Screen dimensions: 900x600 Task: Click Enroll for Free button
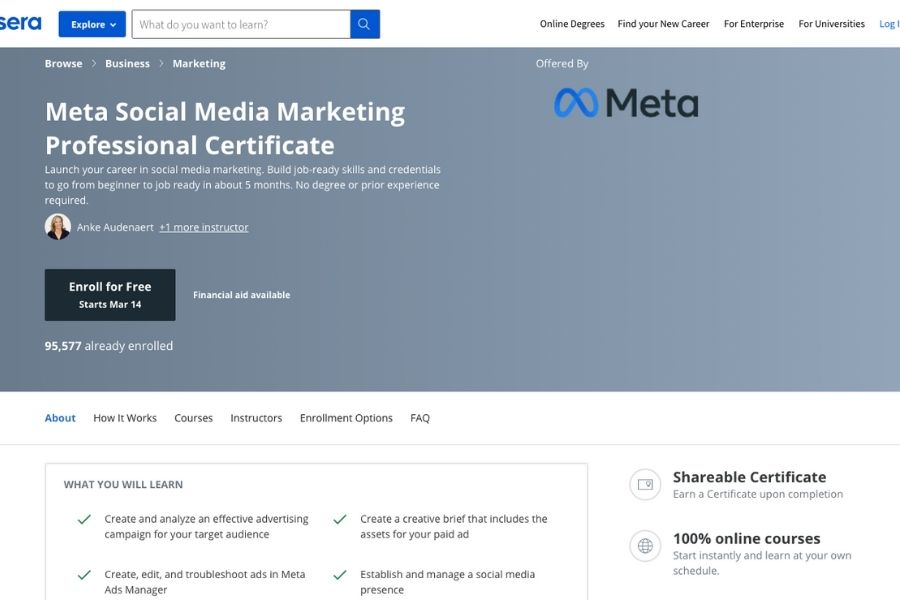point(110,295)
